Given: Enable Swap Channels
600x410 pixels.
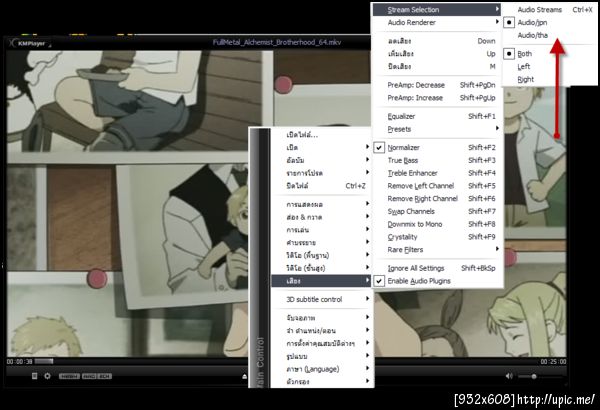Looking at the screenshot, I should coord(437,211).
